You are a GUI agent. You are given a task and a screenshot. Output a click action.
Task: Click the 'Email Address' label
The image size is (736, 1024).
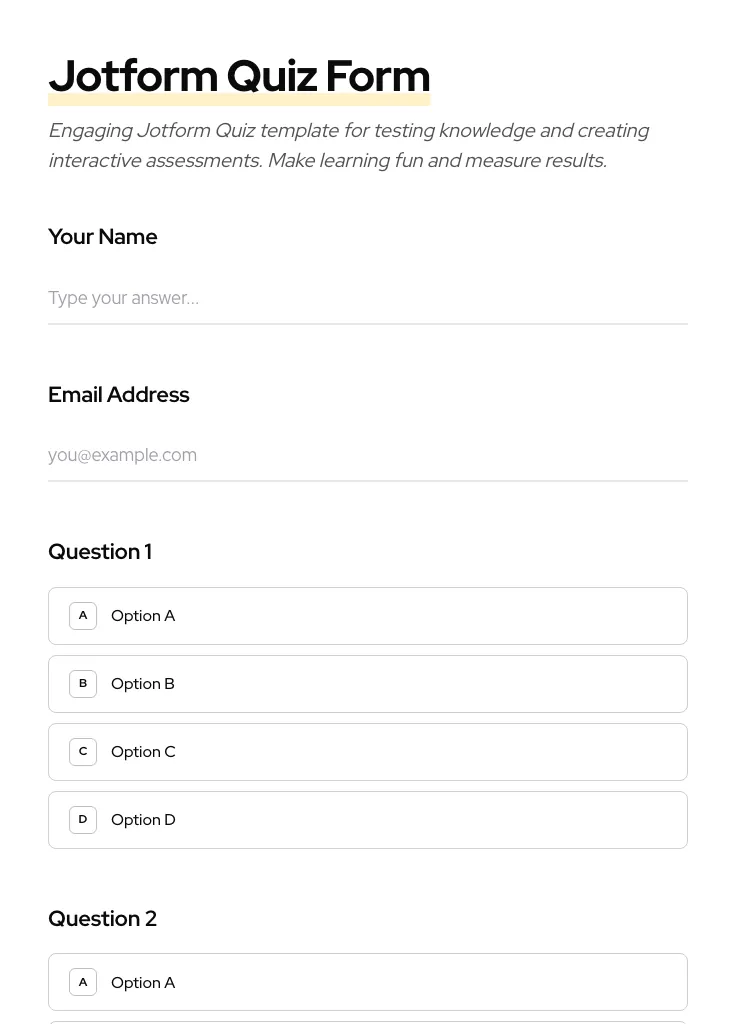[118, 394]
